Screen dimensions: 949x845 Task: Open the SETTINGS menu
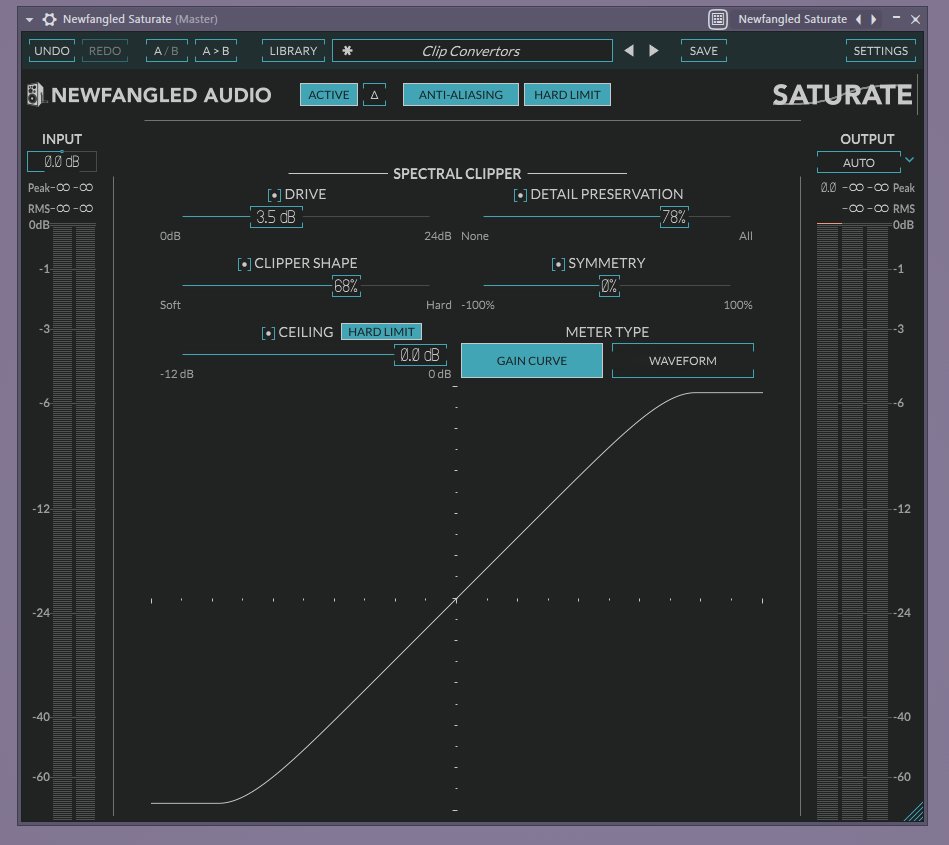(881, 51)
